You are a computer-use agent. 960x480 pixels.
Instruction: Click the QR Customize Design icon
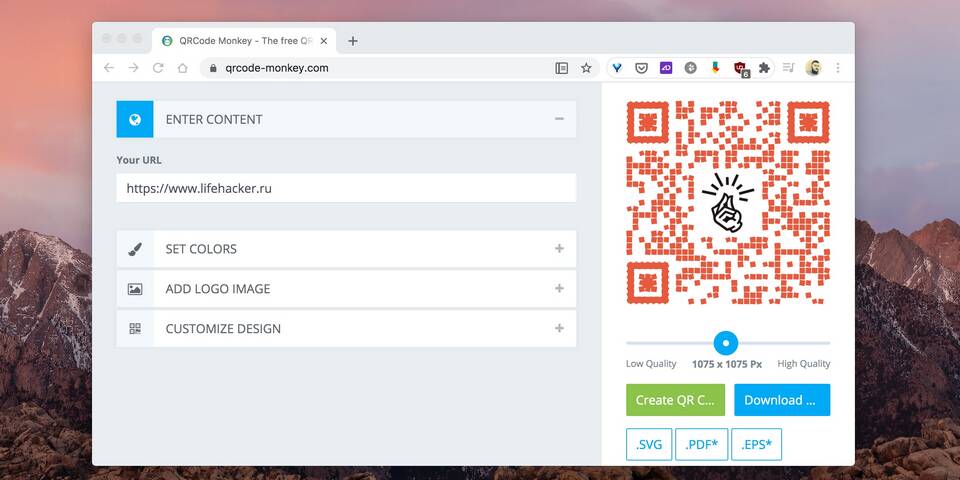tap(135, 329)
